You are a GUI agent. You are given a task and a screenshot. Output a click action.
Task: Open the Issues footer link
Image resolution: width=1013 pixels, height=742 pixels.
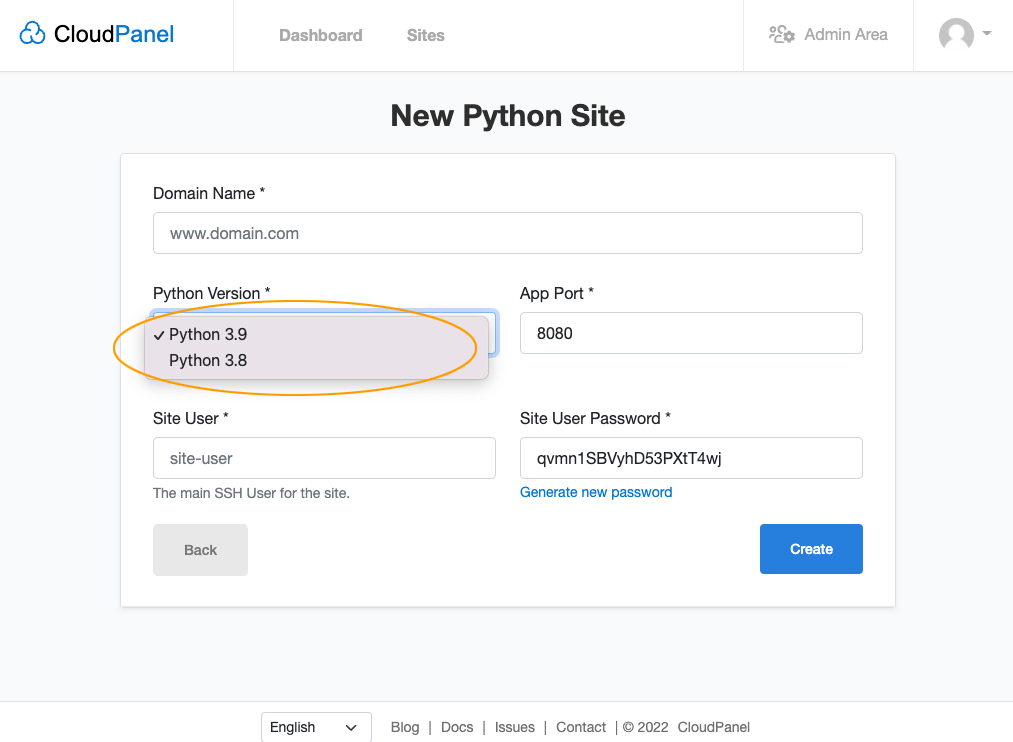pos(515,727)
